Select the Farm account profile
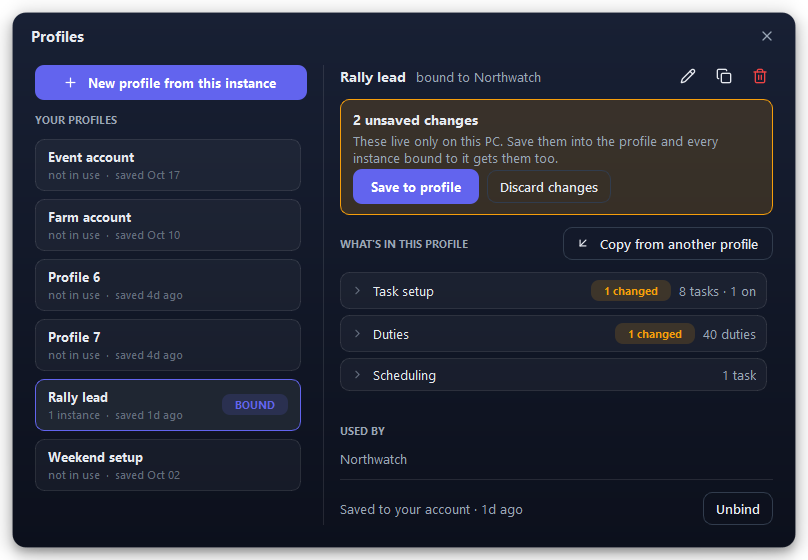Image resolution: width=808 pixels, height=560 pixels. (x=167, y=225)
